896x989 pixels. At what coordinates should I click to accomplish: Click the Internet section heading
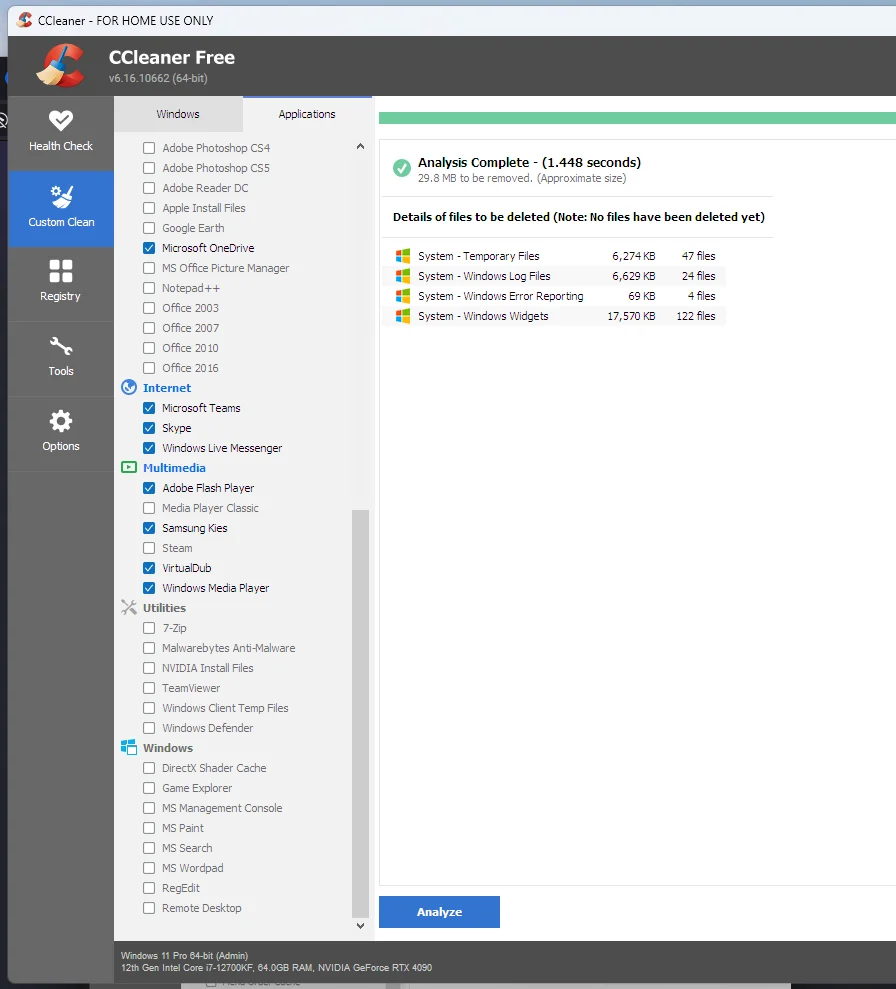tap(166, 388)
